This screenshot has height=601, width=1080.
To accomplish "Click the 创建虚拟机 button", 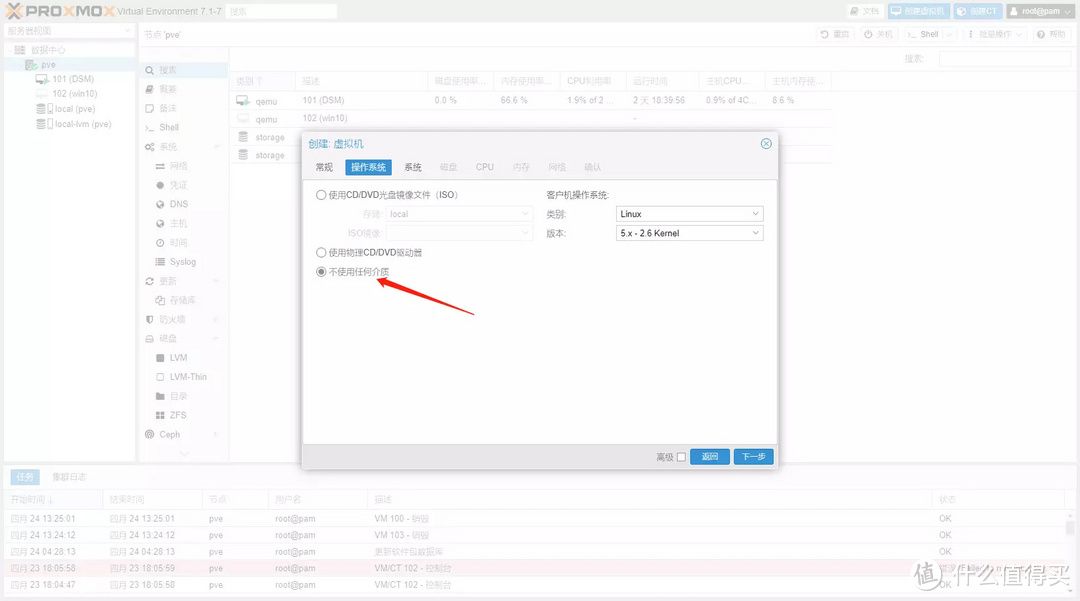I will 919,11.
